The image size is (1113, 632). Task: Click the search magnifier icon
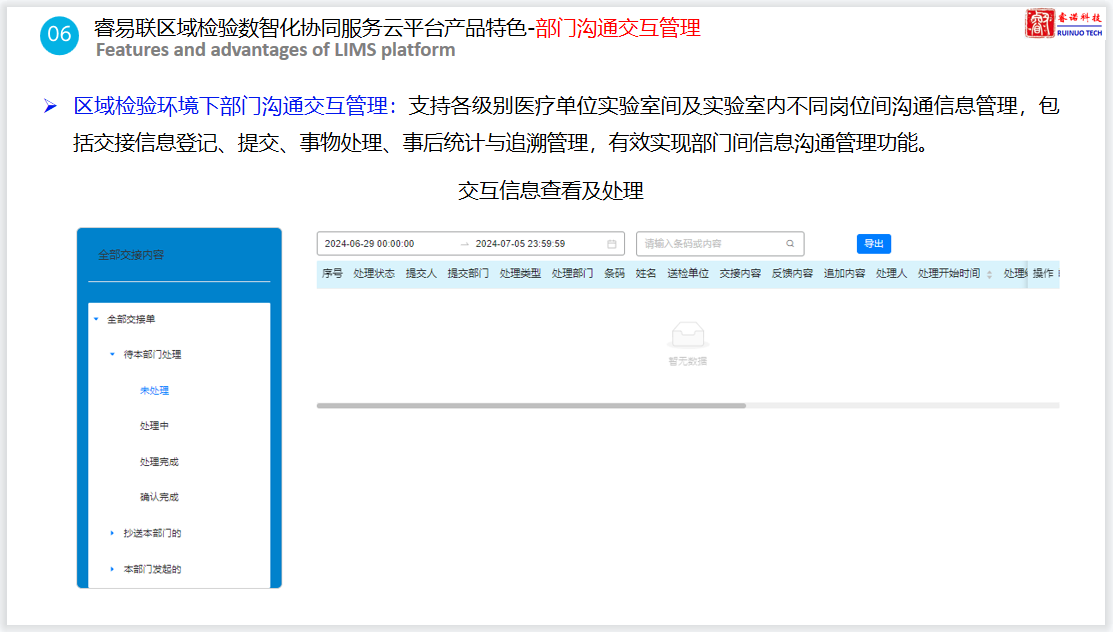pos(790,244)
